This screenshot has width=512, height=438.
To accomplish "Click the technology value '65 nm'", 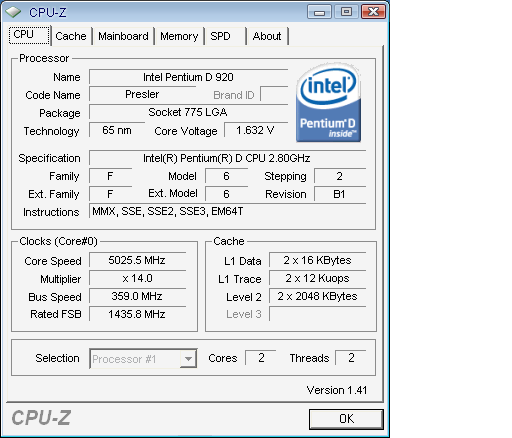I will [x=117, y=130].
